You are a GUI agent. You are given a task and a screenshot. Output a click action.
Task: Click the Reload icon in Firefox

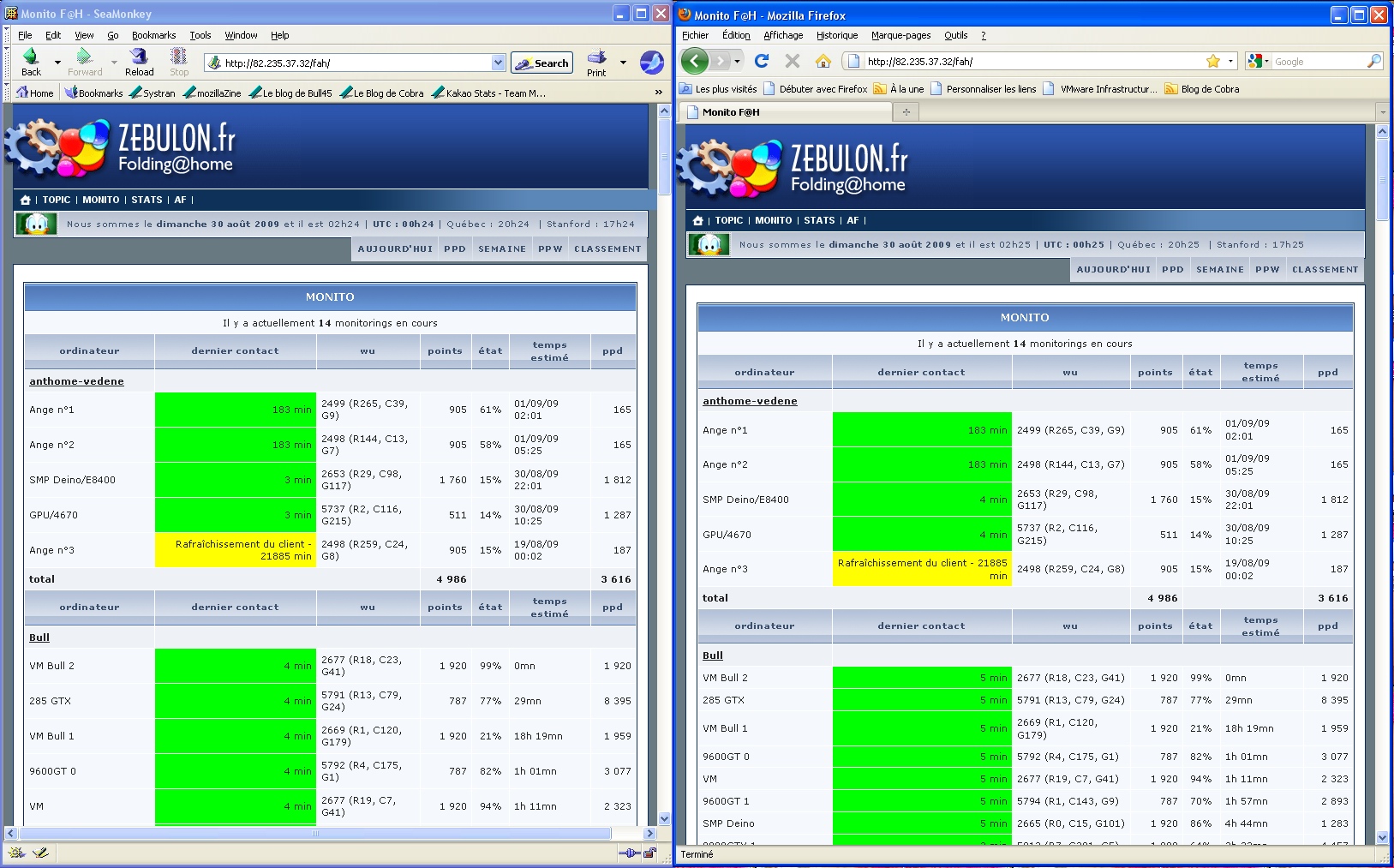pos(761,61)
